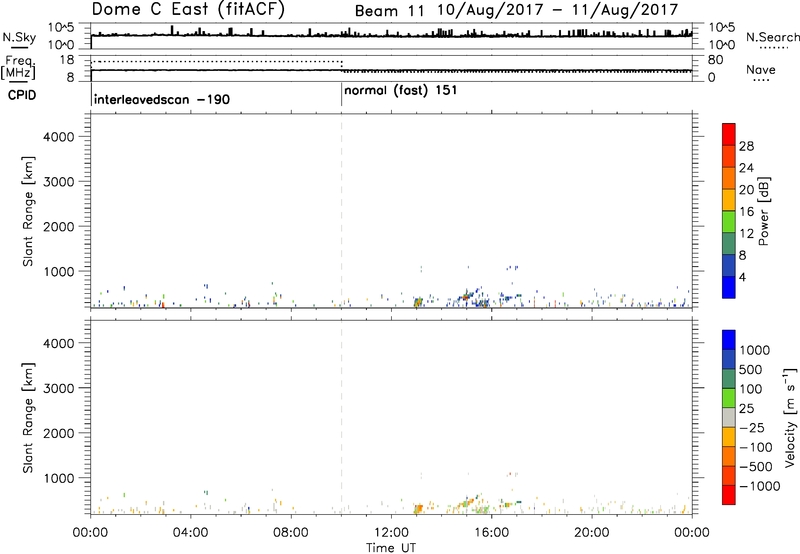The height and width of the screenshot is (554, 800).
Task: Click the velocity echo cluster near 13:00 UT
Action: point(418,508)
